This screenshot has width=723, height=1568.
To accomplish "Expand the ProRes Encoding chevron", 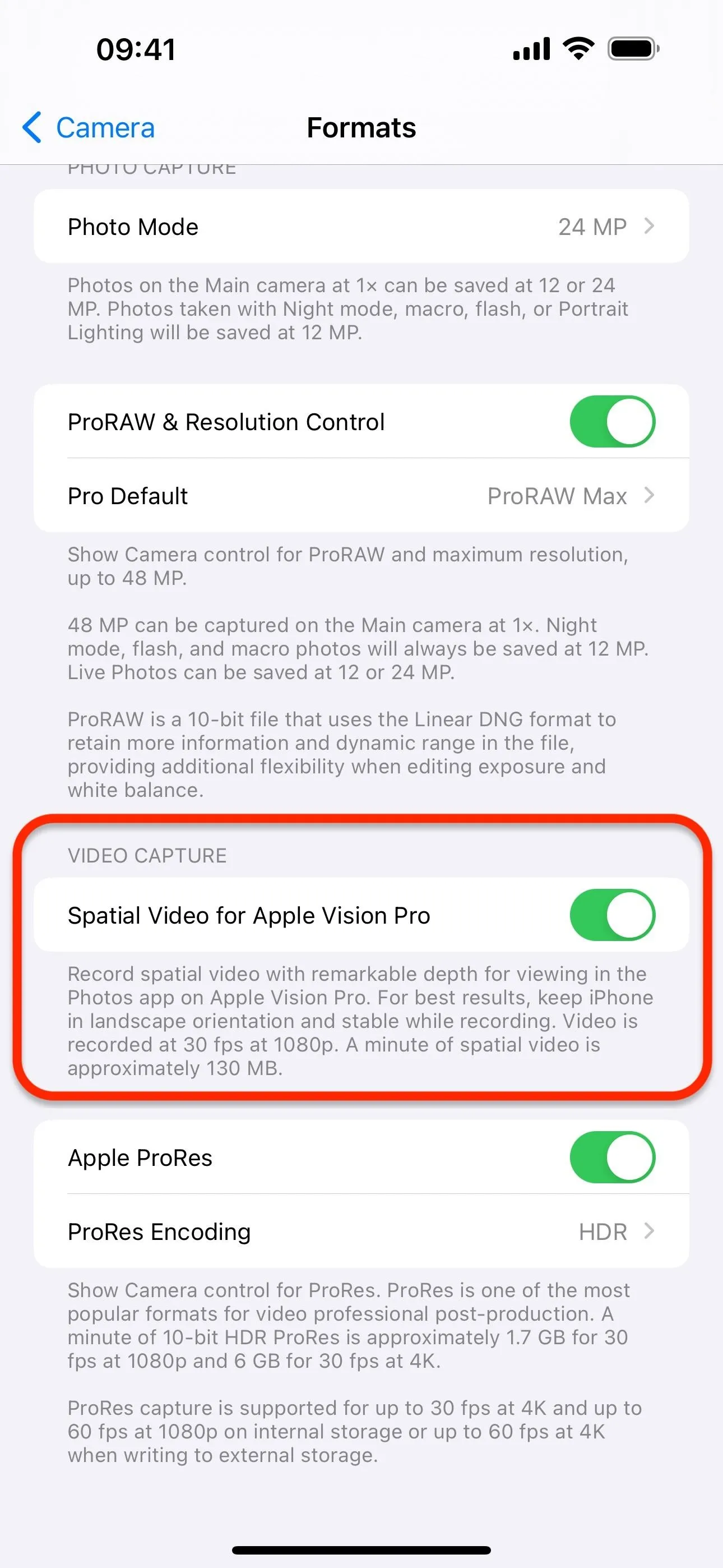I will [650, 1231].
